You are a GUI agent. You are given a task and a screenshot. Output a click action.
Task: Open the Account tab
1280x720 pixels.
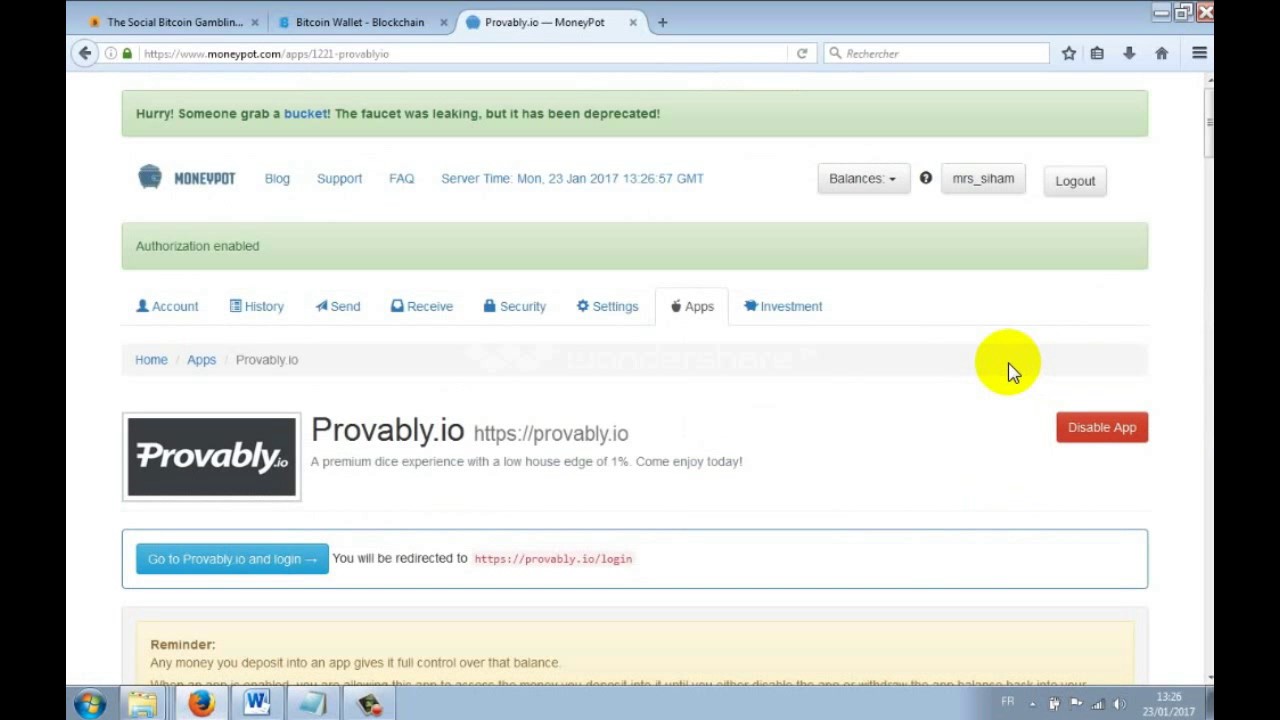click(x=167, y=306)
